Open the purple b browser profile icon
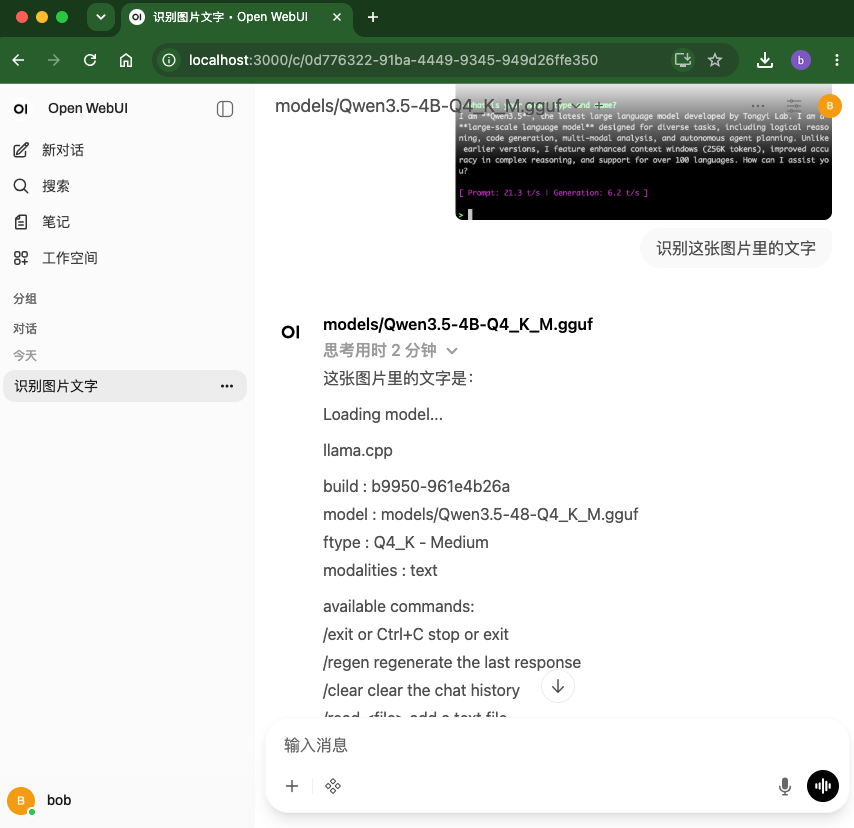This screenshot has width=854, height=828. pyautogui.click(x=801, y=60)
